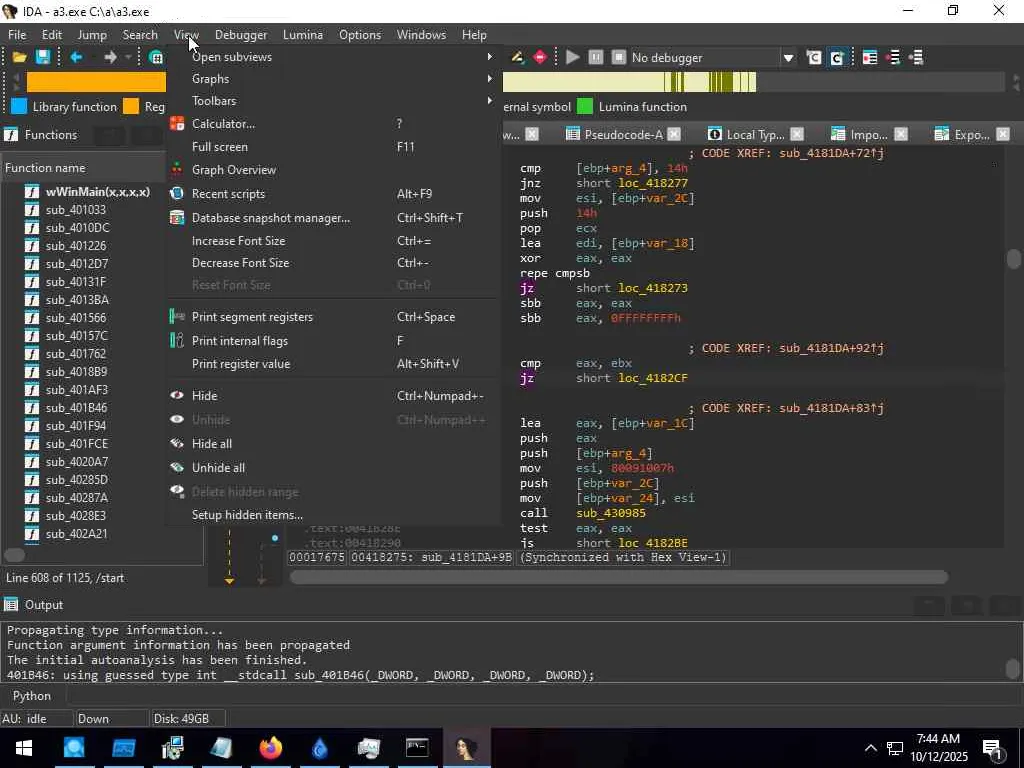
Task: Select Increase Font Size menu item
Action: (x=333, y=241)
